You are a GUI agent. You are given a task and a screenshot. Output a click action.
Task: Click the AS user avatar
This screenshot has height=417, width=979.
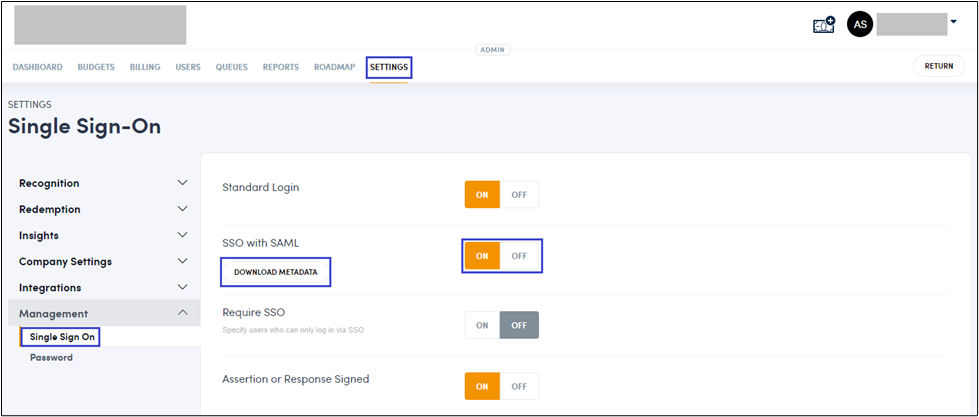click(x=860, y=25)
